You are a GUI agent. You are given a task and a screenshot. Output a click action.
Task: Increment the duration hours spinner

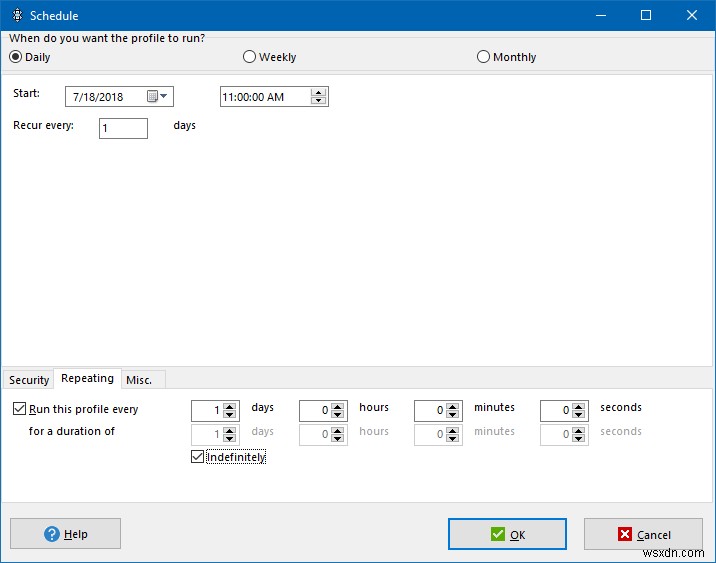click(337, 431)
